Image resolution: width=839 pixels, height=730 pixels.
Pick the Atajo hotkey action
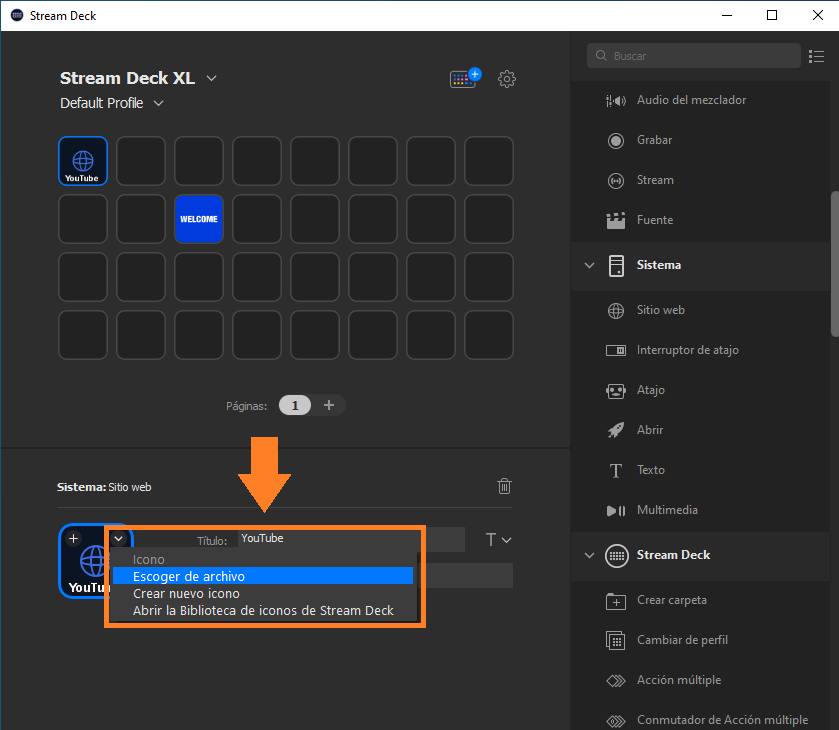(x=650, y=390)
